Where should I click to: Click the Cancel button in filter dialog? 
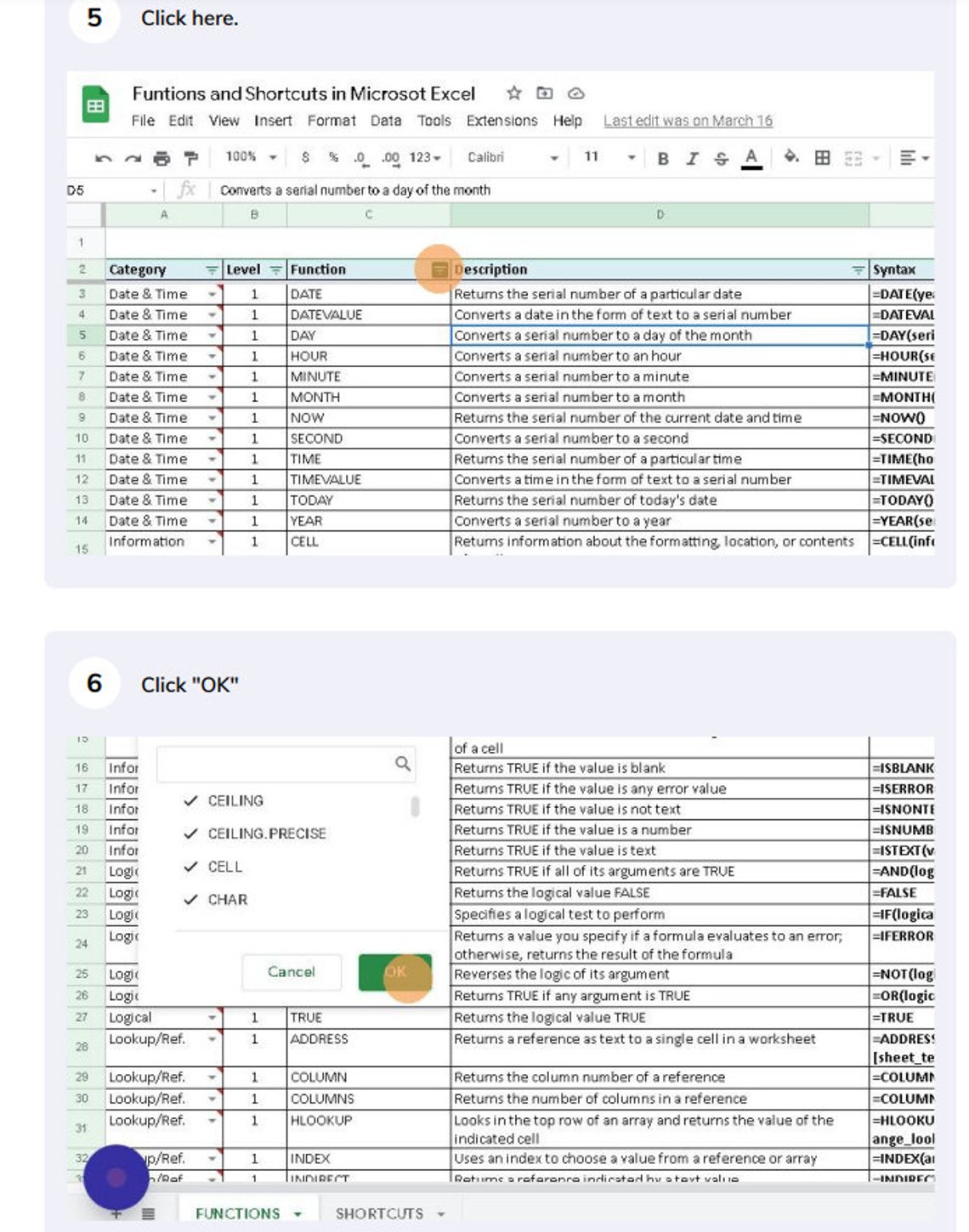(x=291, y=972)
